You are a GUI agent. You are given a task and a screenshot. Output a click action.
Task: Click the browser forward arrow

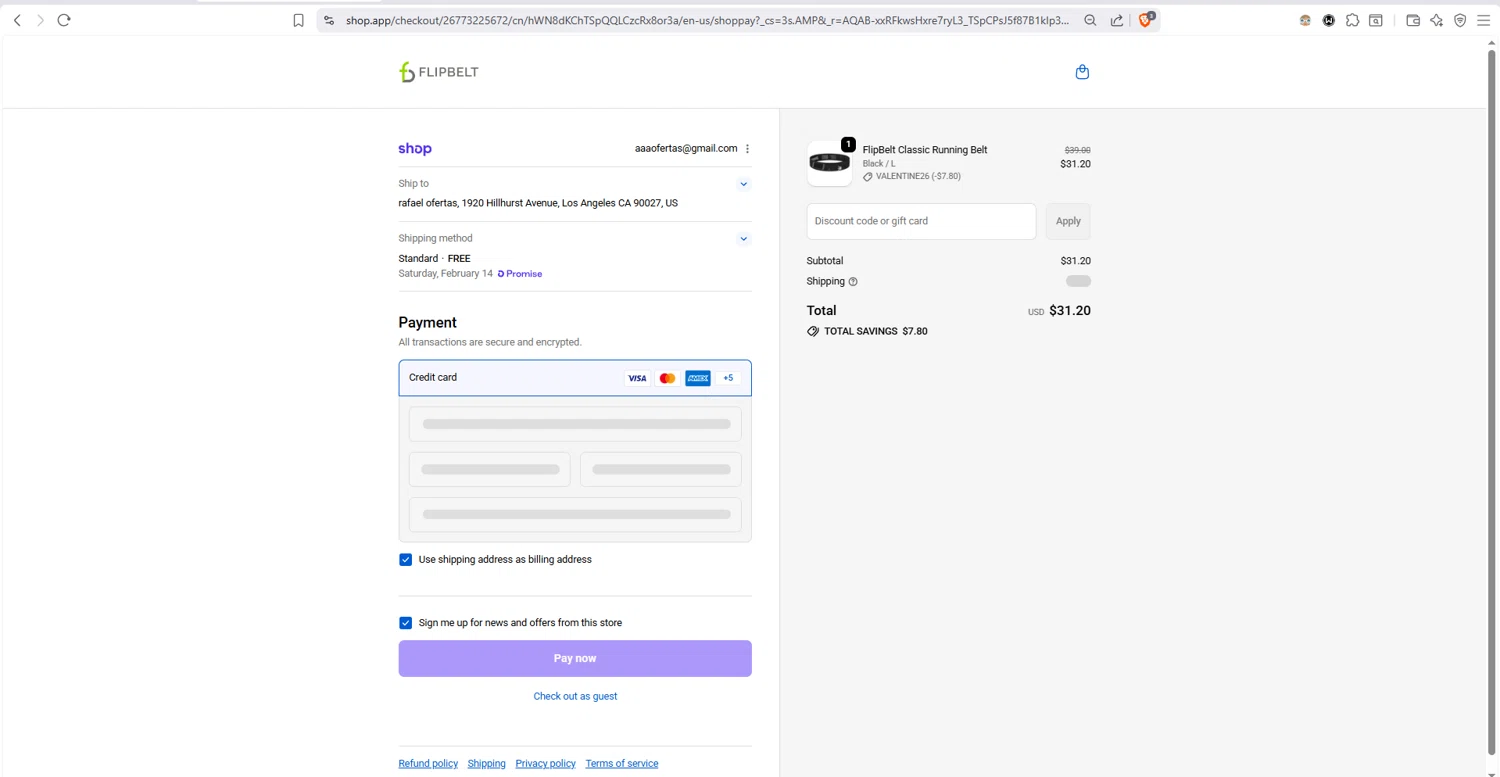(41, 20)
